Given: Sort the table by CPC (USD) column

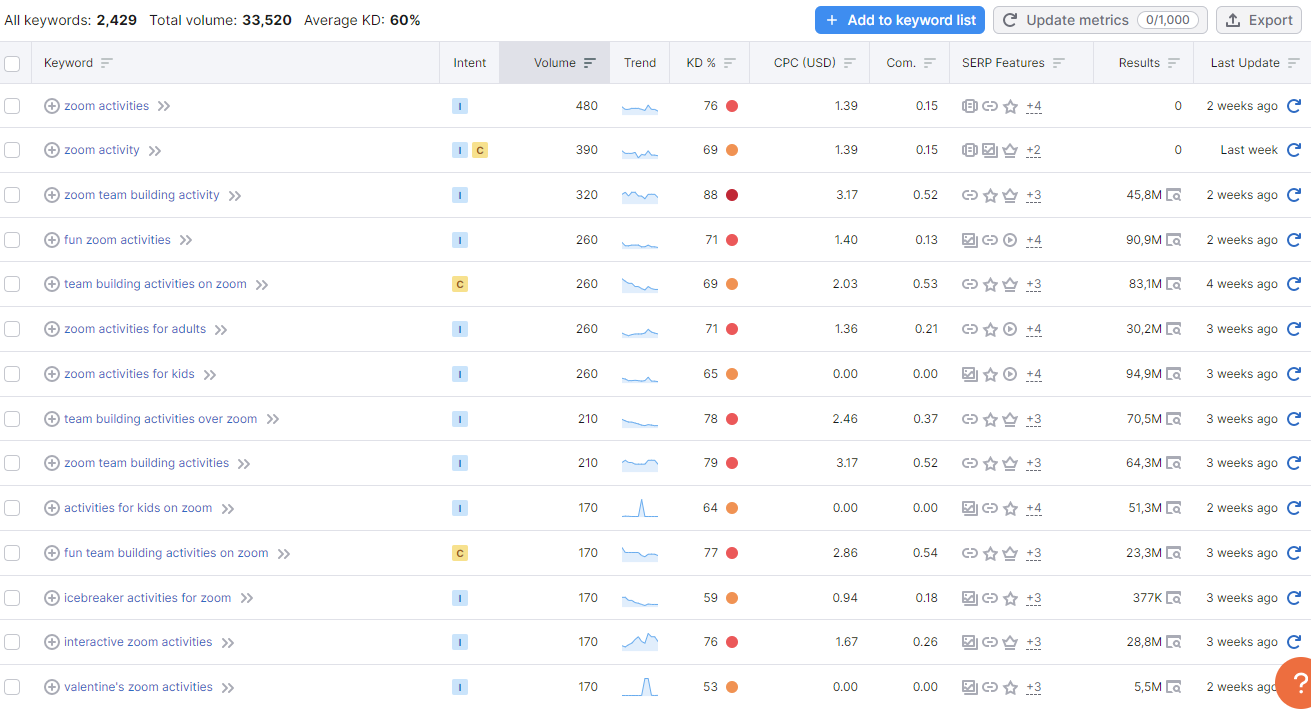Looking at the screenshot, I should [815, 63].
